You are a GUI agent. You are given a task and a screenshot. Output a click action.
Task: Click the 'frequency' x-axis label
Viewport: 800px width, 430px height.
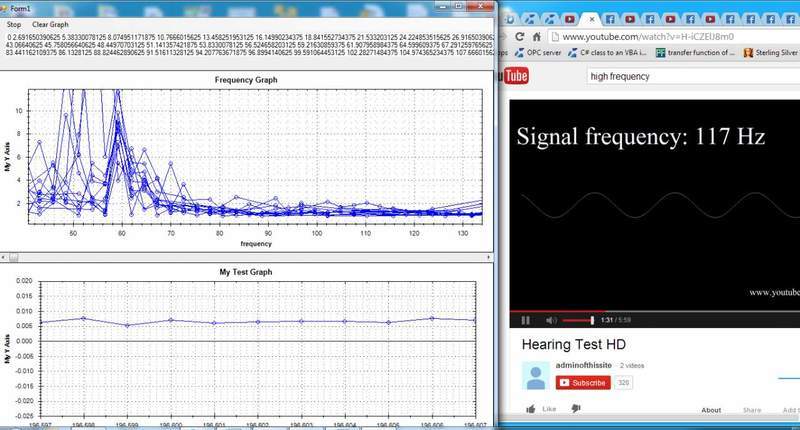pyautogui.click(x=256, y=244)
